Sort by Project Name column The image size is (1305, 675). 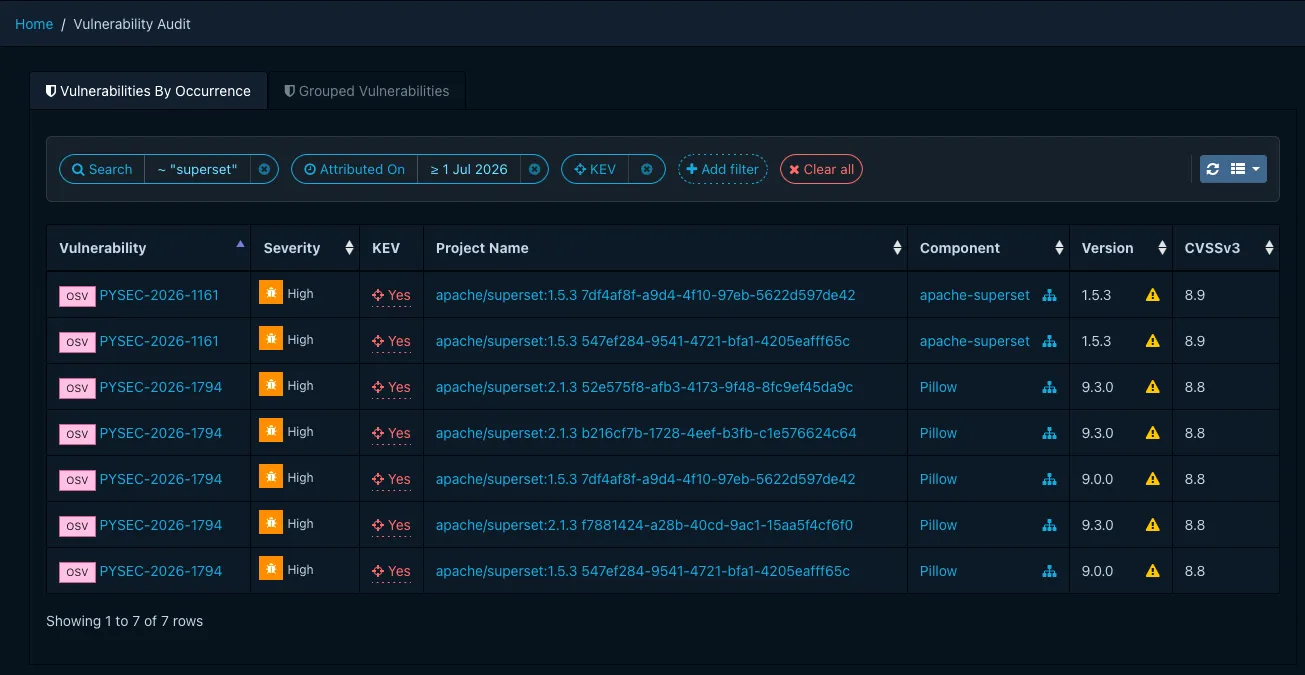click(x=665, y=248)
